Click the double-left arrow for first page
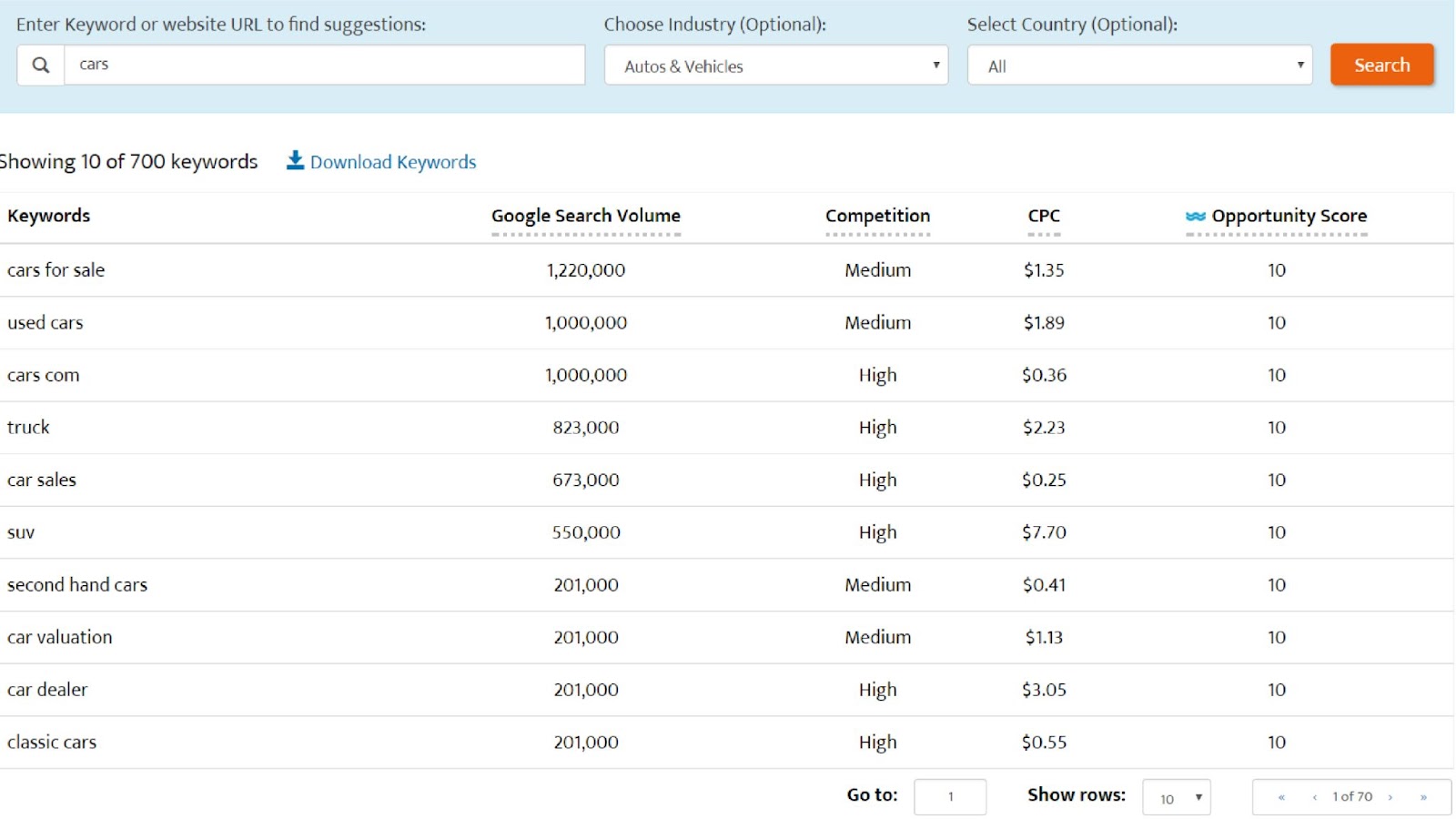This screenshot has width=1456, height=819. (1282, 796)
